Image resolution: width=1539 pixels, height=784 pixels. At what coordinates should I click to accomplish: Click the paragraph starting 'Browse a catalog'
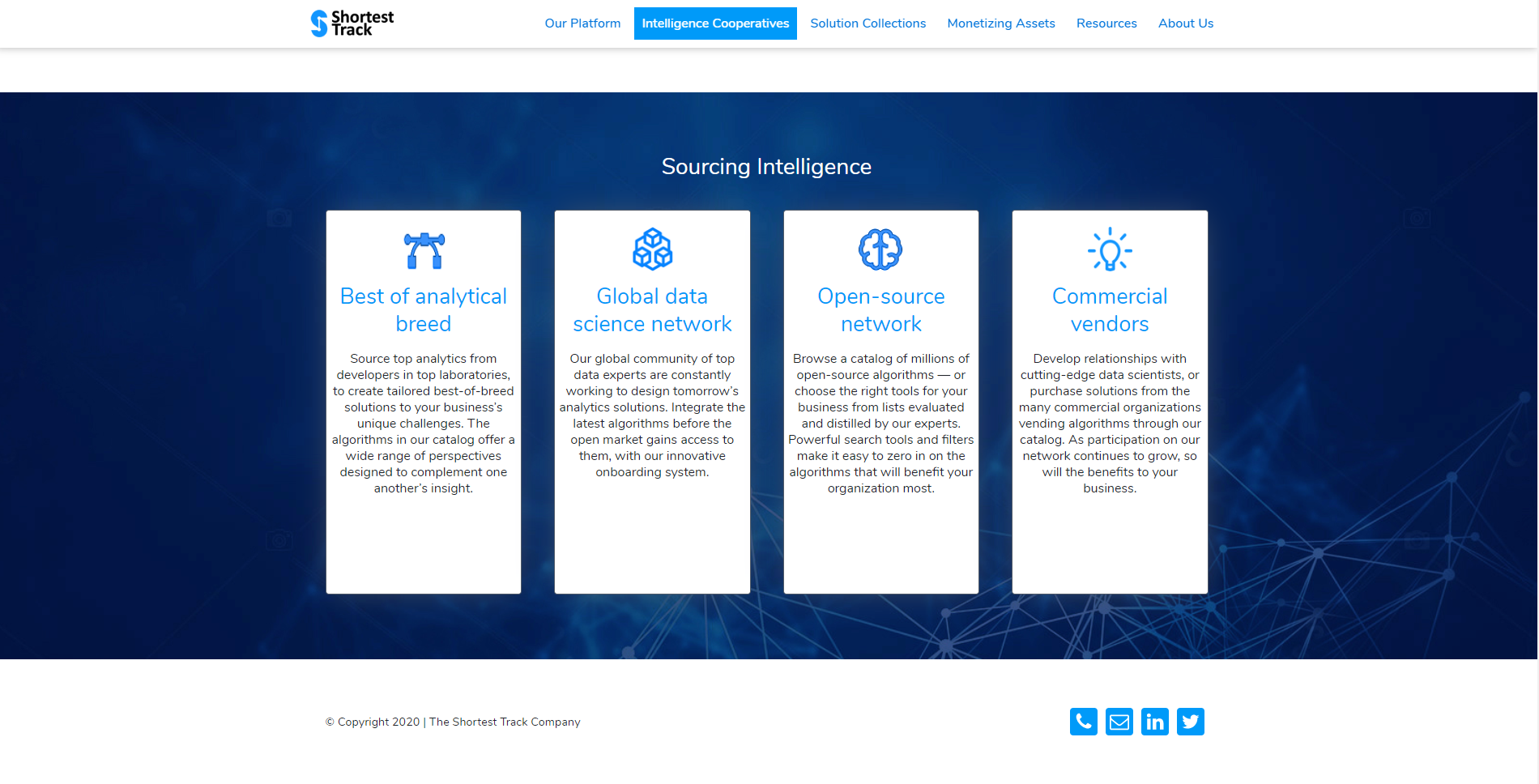(881, 424)
